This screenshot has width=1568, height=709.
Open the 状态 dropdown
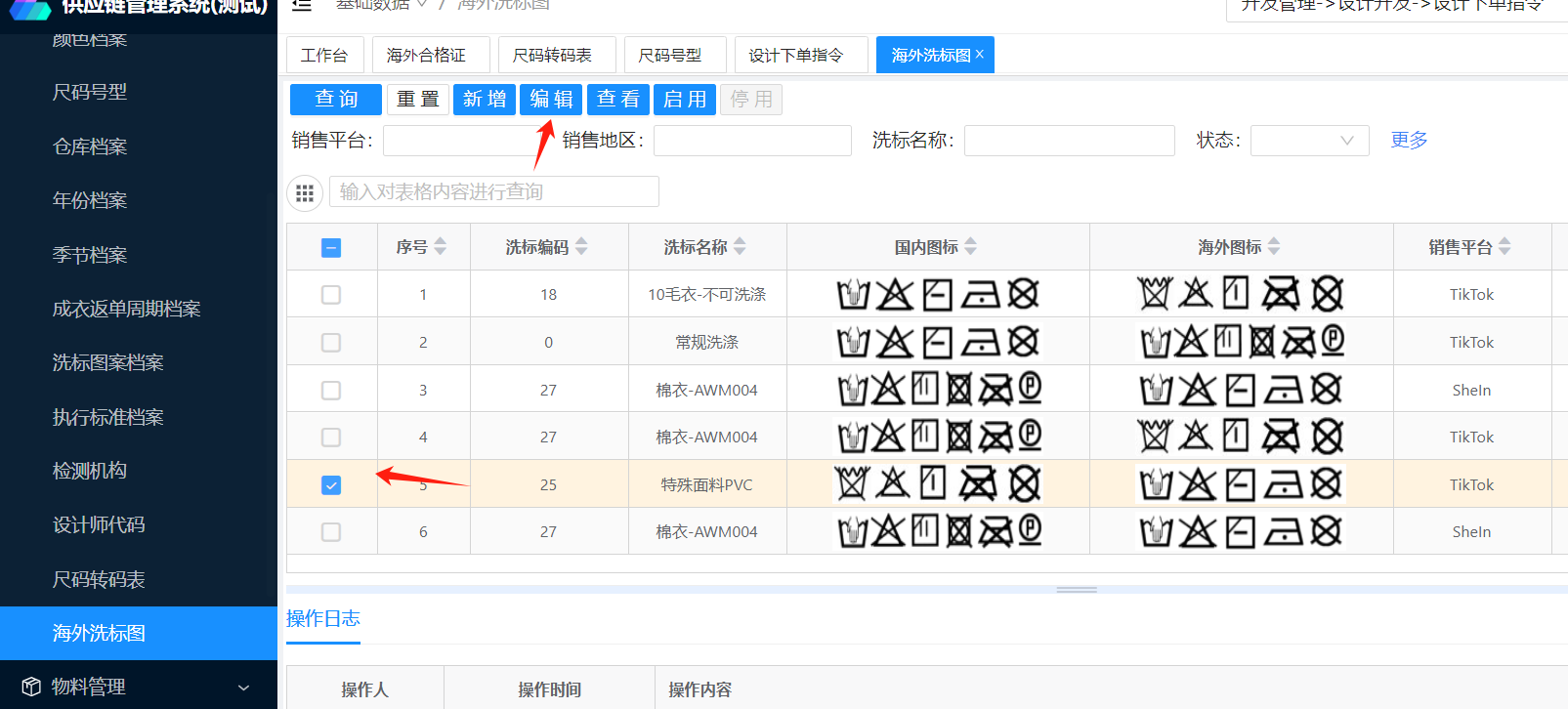(1309, 141)
